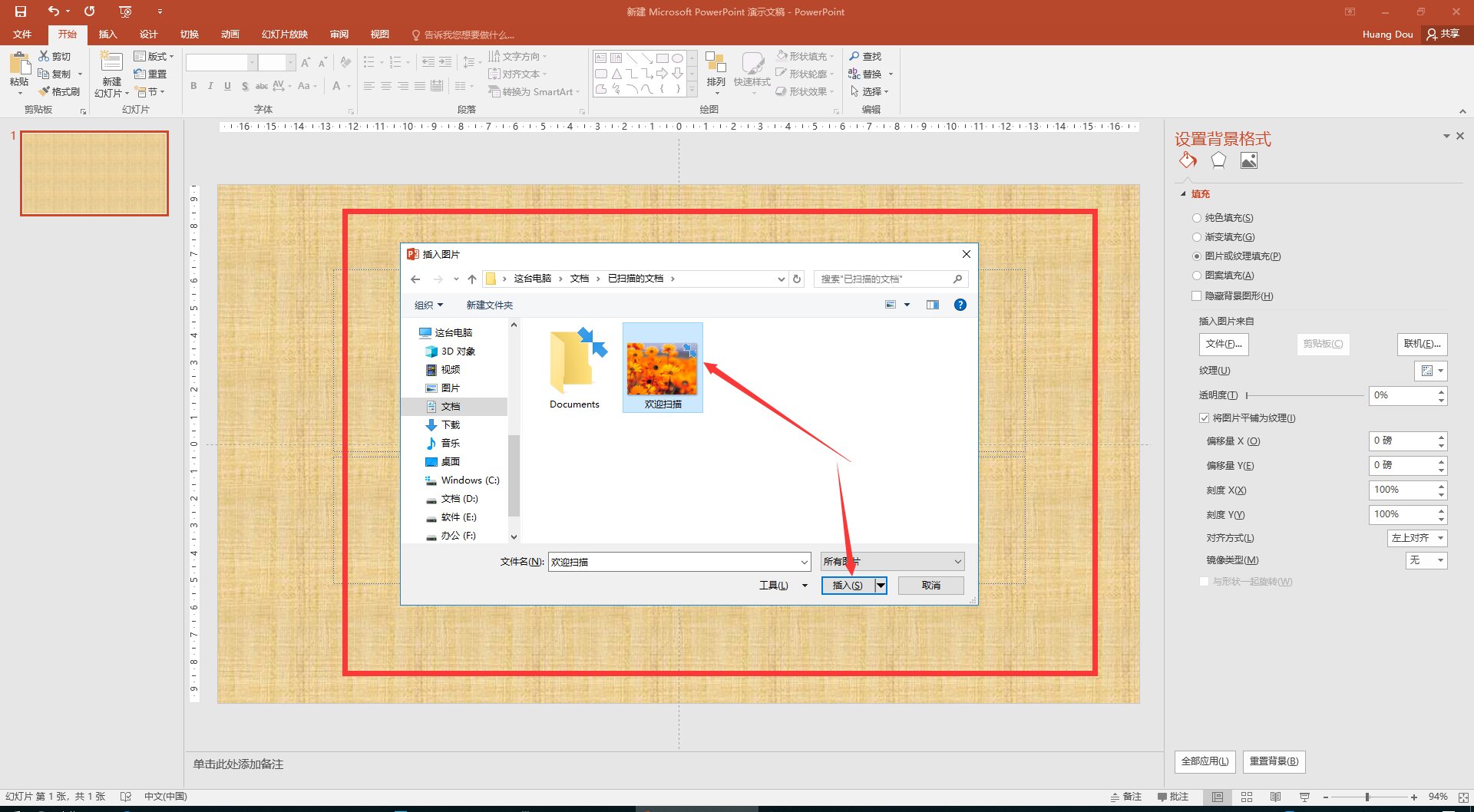Toggle the 将图片平铺为纹理 checkbox
1474x812 pixels.
point(1204,418)
